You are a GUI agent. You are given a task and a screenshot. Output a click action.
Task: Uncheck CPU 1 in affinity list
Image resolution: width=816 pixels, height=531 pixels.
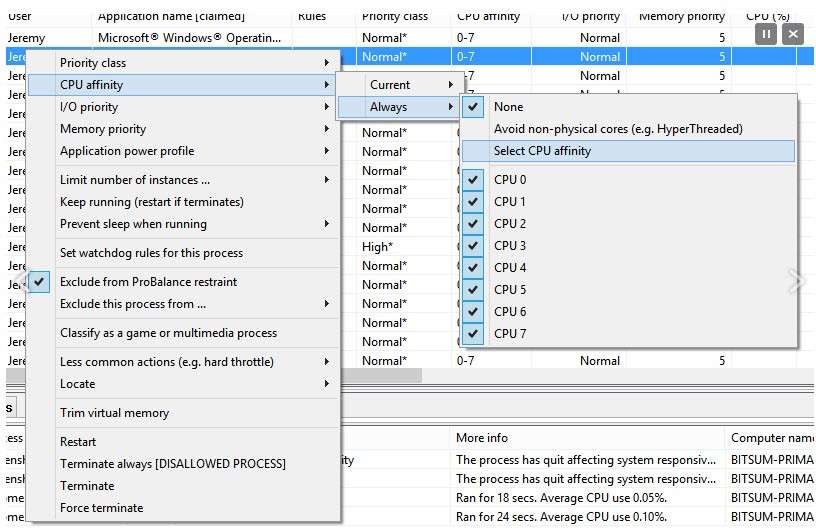pyautogui.click(x=473, y=201)
